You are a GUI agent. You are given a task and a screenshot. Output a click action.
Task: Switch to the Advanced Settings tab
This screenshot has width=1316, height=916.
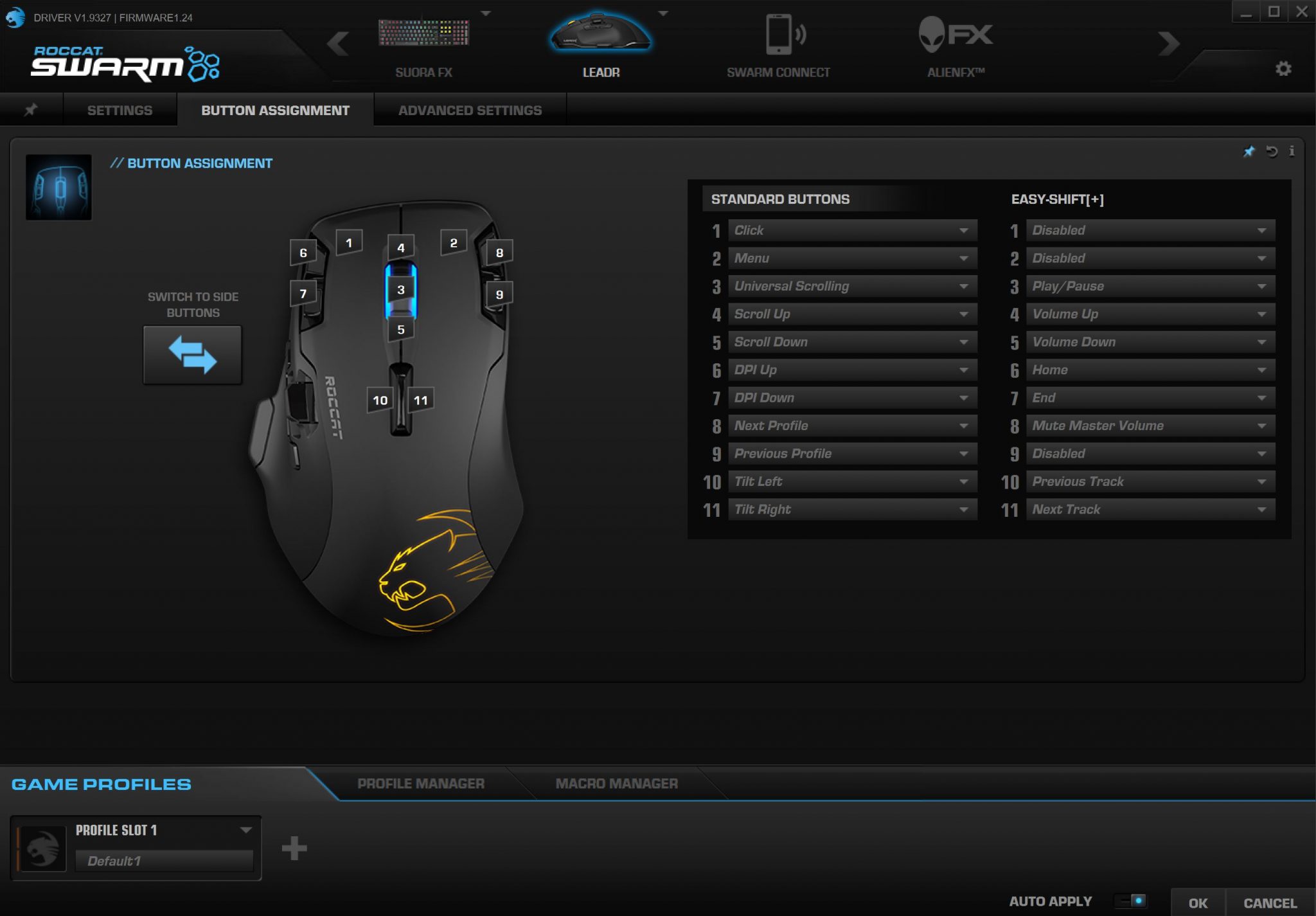pyautogui.click(x=470, y=110)
